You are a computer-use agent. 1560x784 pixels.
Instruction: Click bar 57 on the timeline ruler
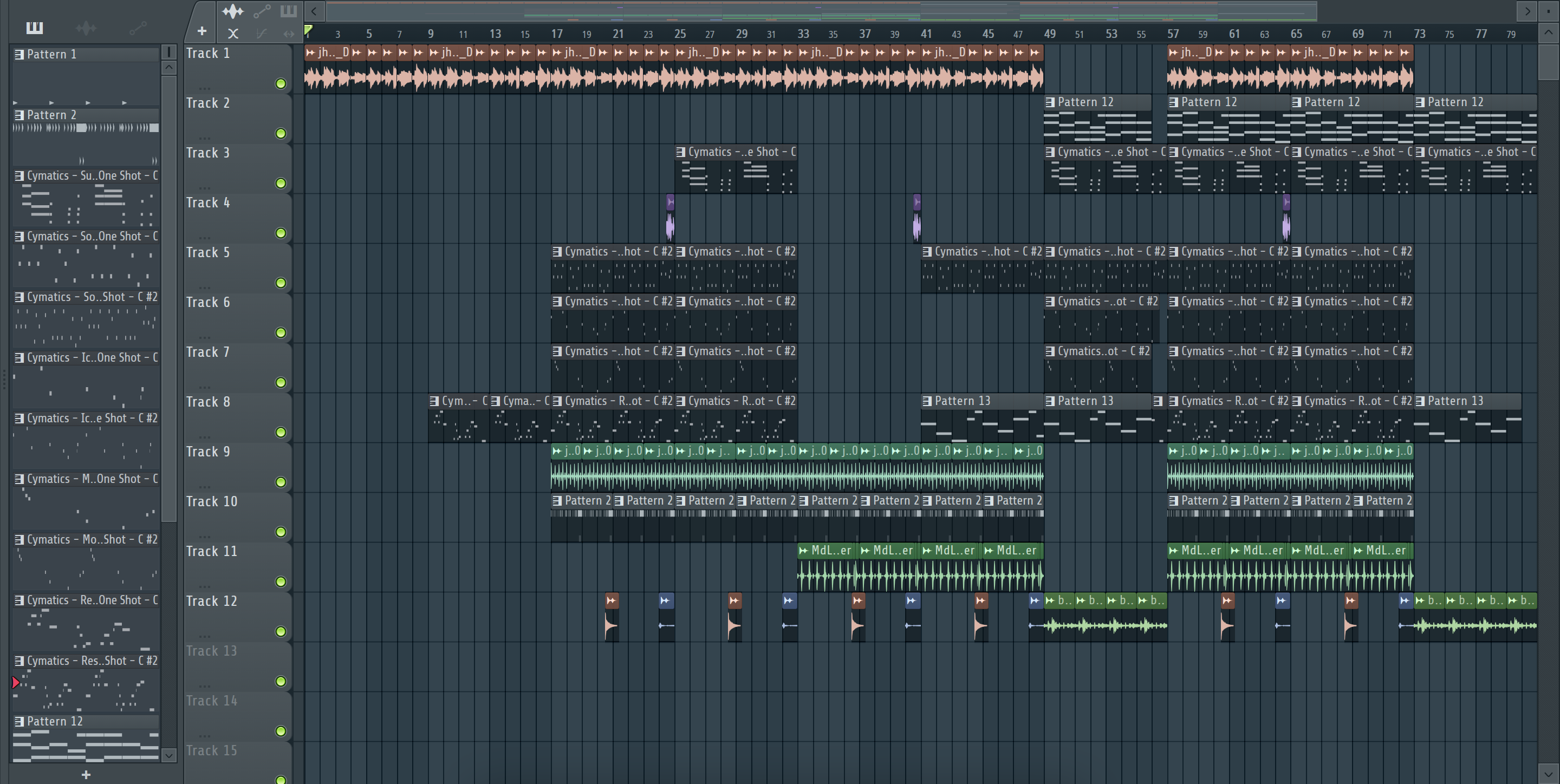coord(1173,34)
